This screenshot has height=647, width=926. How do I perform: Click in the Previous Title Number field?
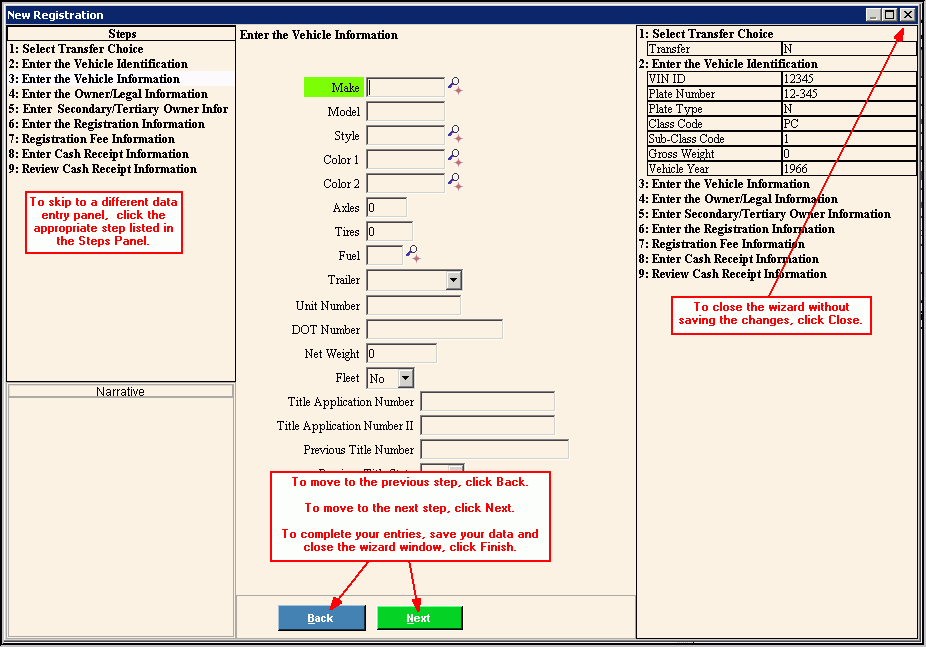click(x=494, y=450)
